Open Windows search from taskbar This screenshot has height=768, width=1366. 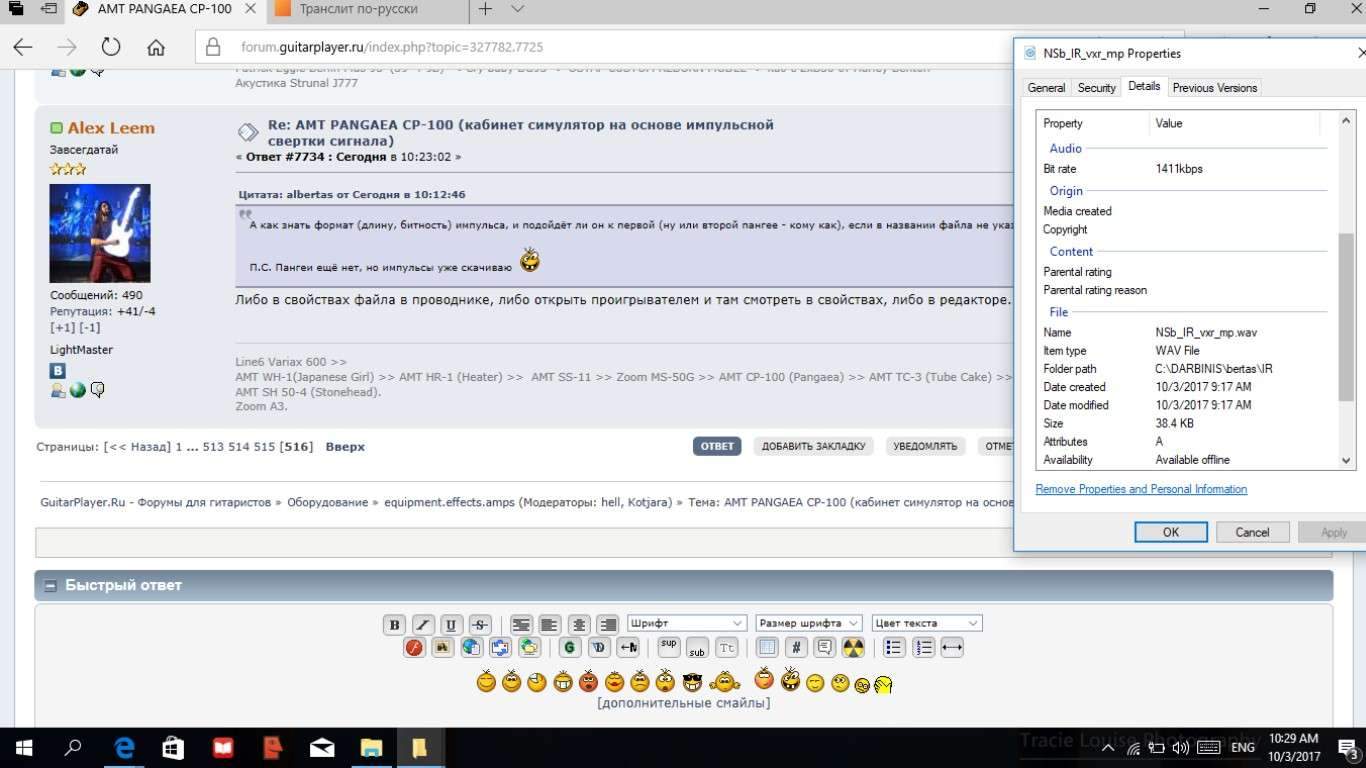[x=73, y=748]
